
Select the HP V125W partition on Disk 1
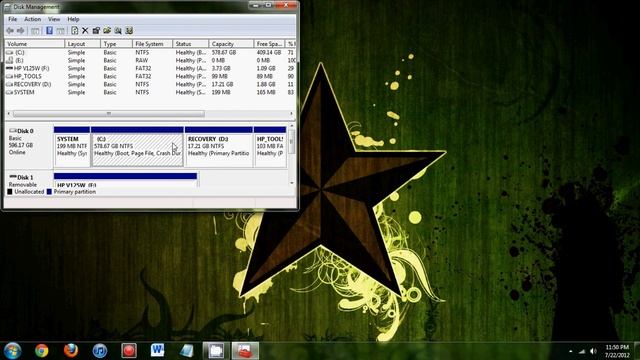[x=125, y=180]
